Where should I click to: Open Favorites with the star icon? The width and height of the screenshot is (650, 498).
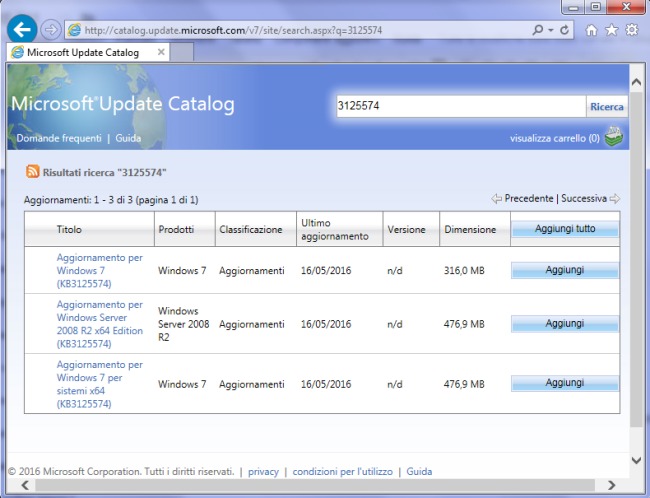tap(612, 30)
